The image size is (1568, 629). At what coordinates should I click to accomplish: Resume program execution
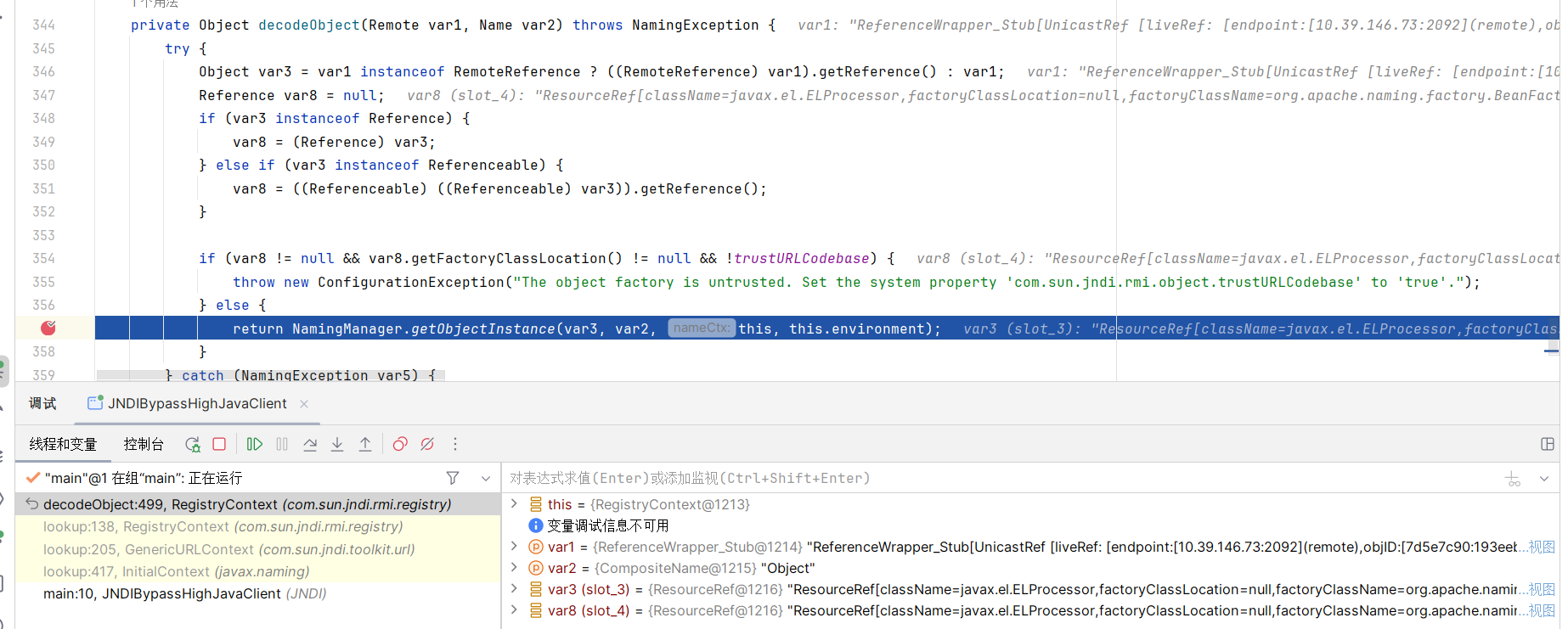[255, 444]
